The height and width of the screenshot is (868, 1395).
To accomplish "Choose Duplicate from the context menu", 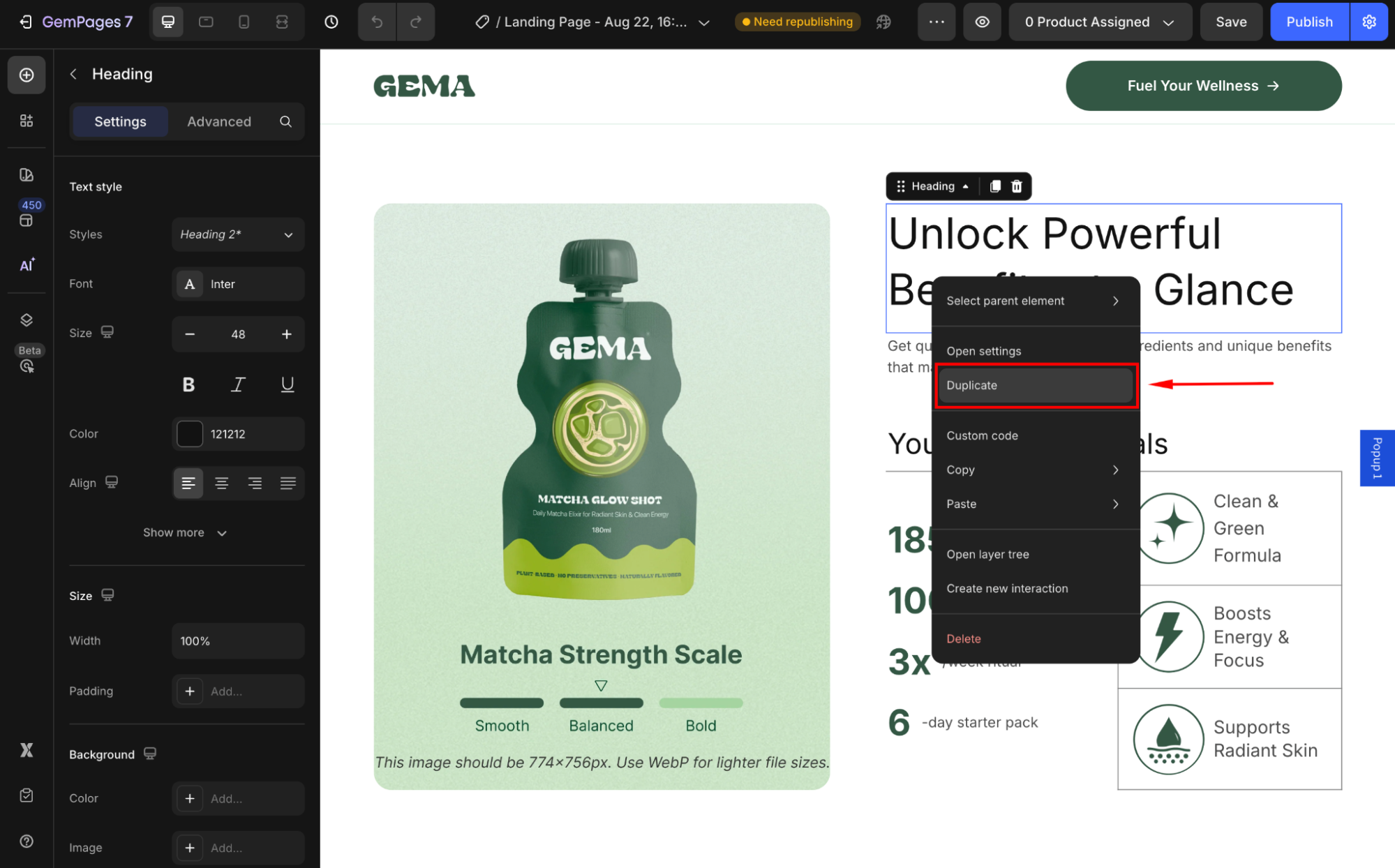I will [1035, 385].
